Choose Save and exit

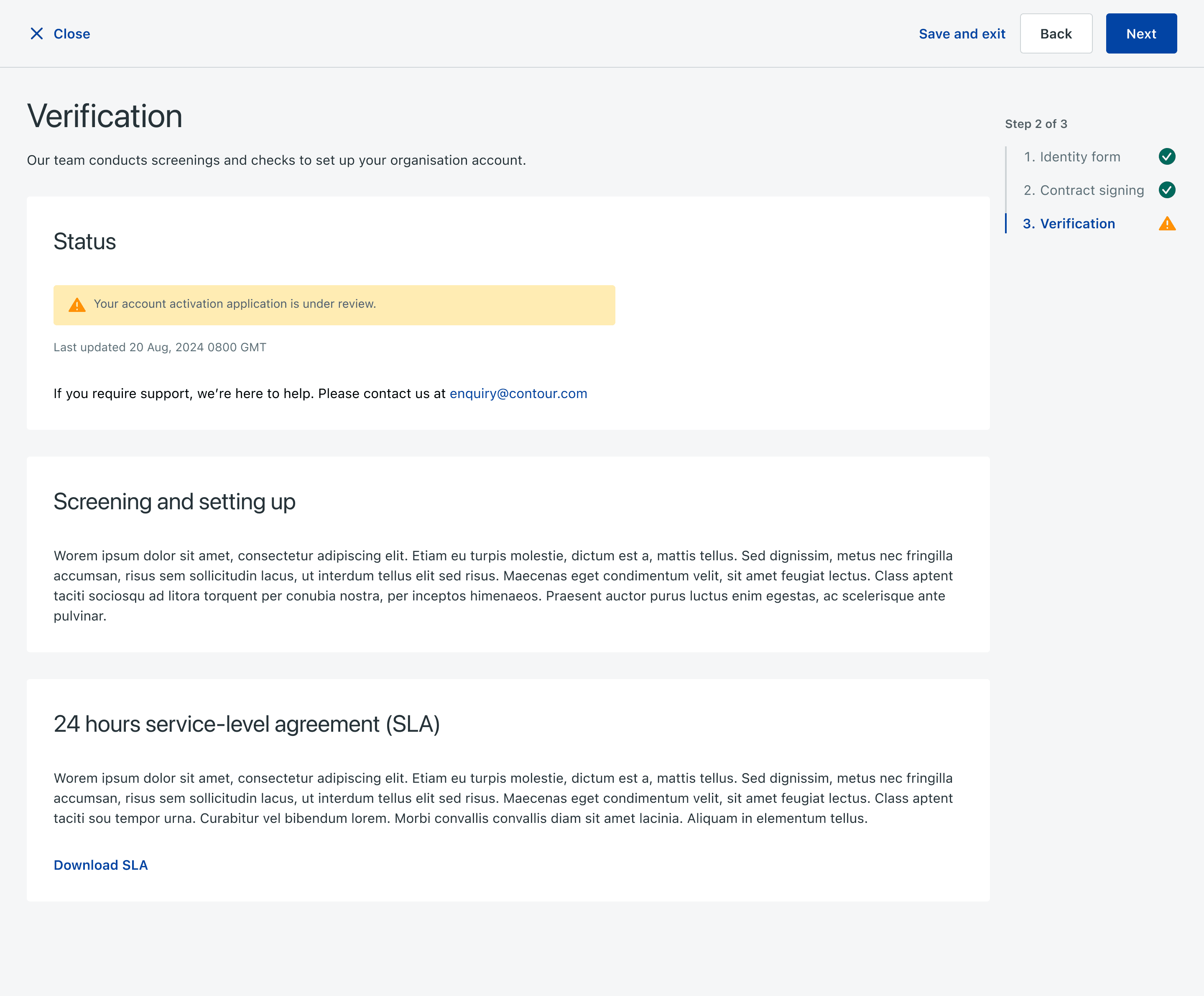tap(962, 34)
